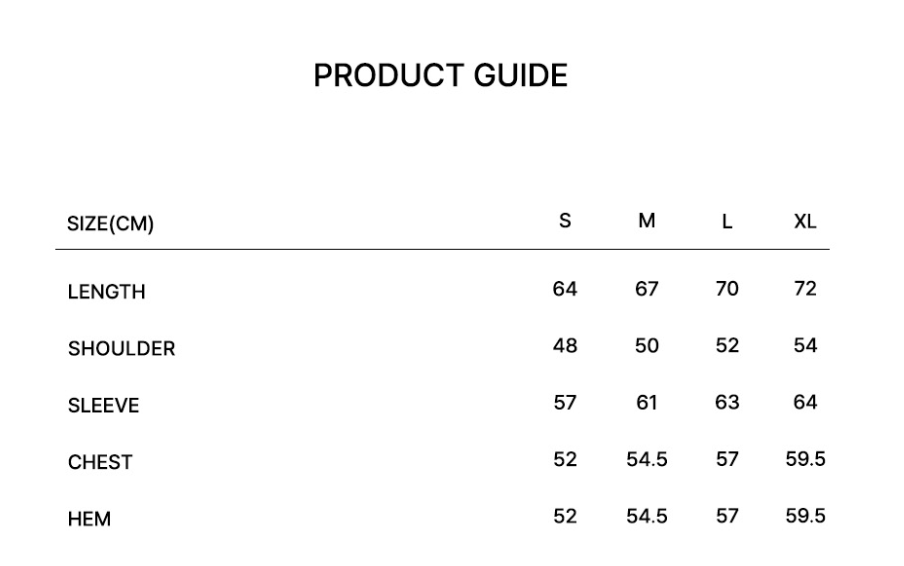Click the SHOULDER row label
Viewport: 904px width, 566px height.
[x=121, y=349]
